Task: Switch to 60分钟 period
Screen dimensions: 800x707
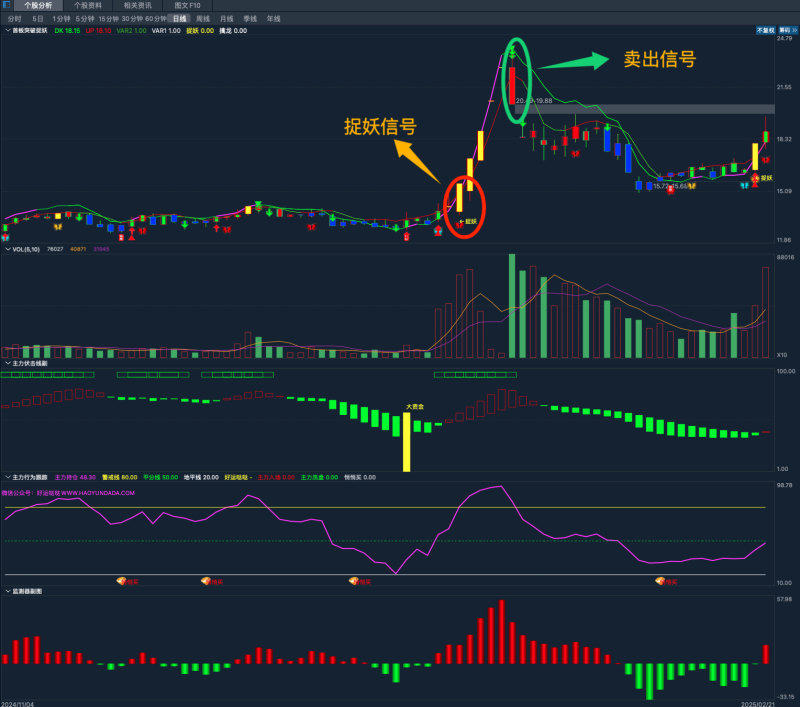Action: pos(156,19)
